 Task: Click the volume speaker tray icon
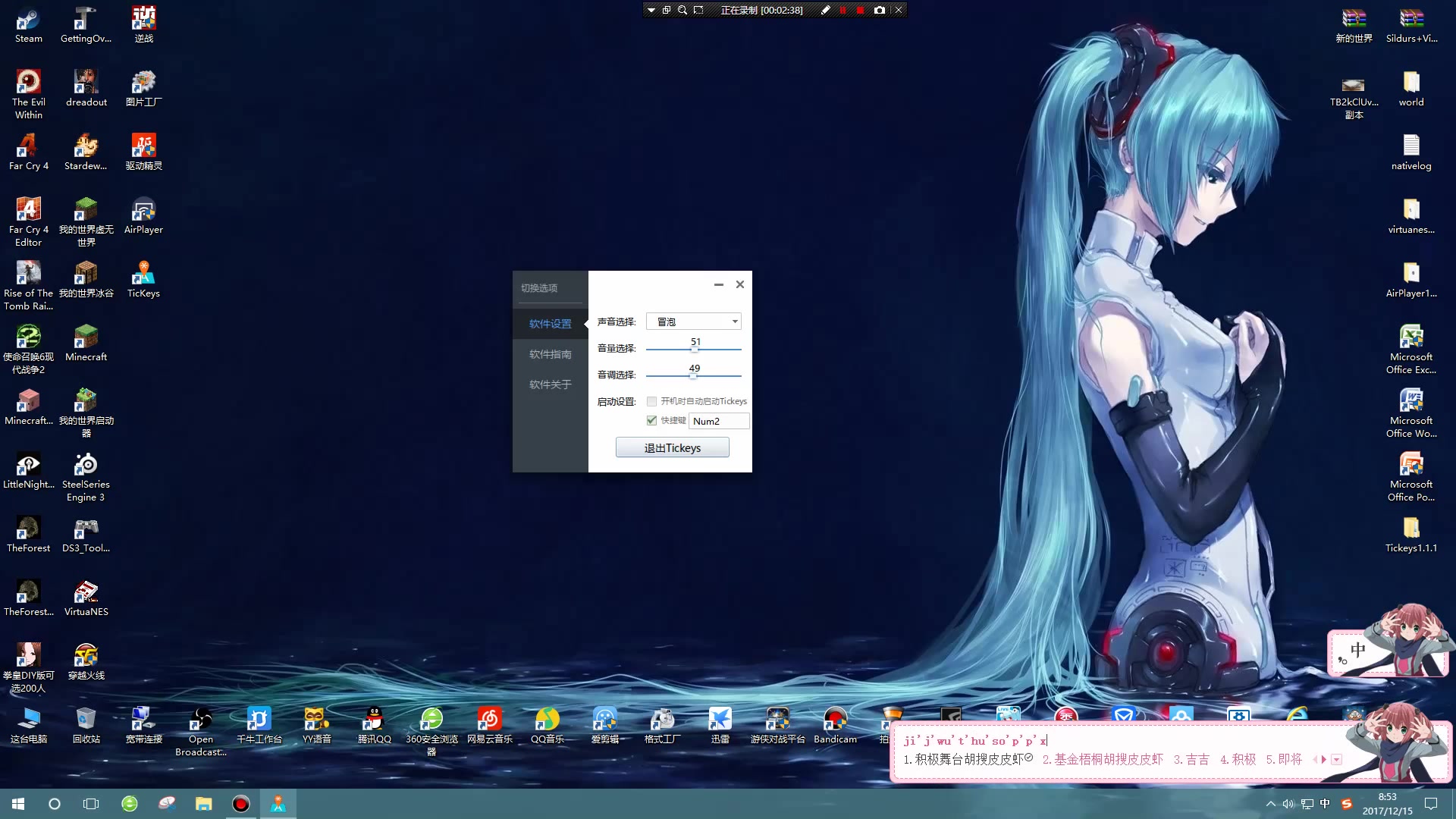point(1288,804)
